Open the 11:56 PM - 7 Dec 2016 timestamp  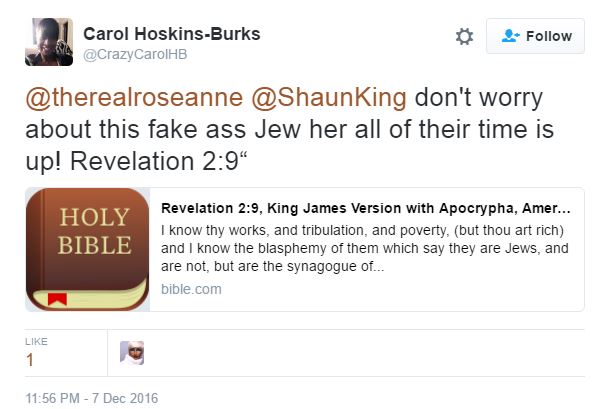92,398
